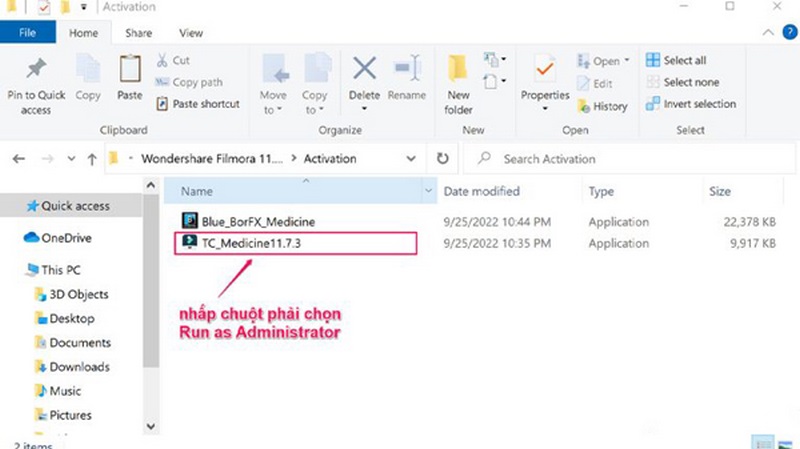Click the Cut scissors command

pos(173,60)
